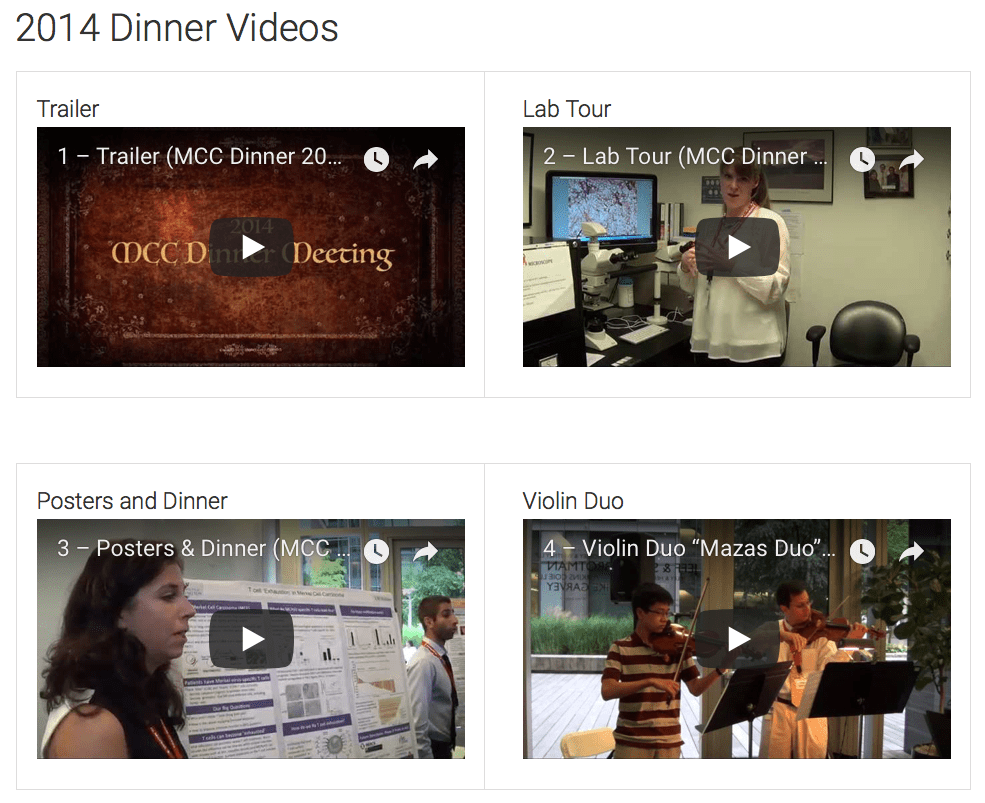
Task: Play the Lab Tour video
Action: click(x=737, y=248)
